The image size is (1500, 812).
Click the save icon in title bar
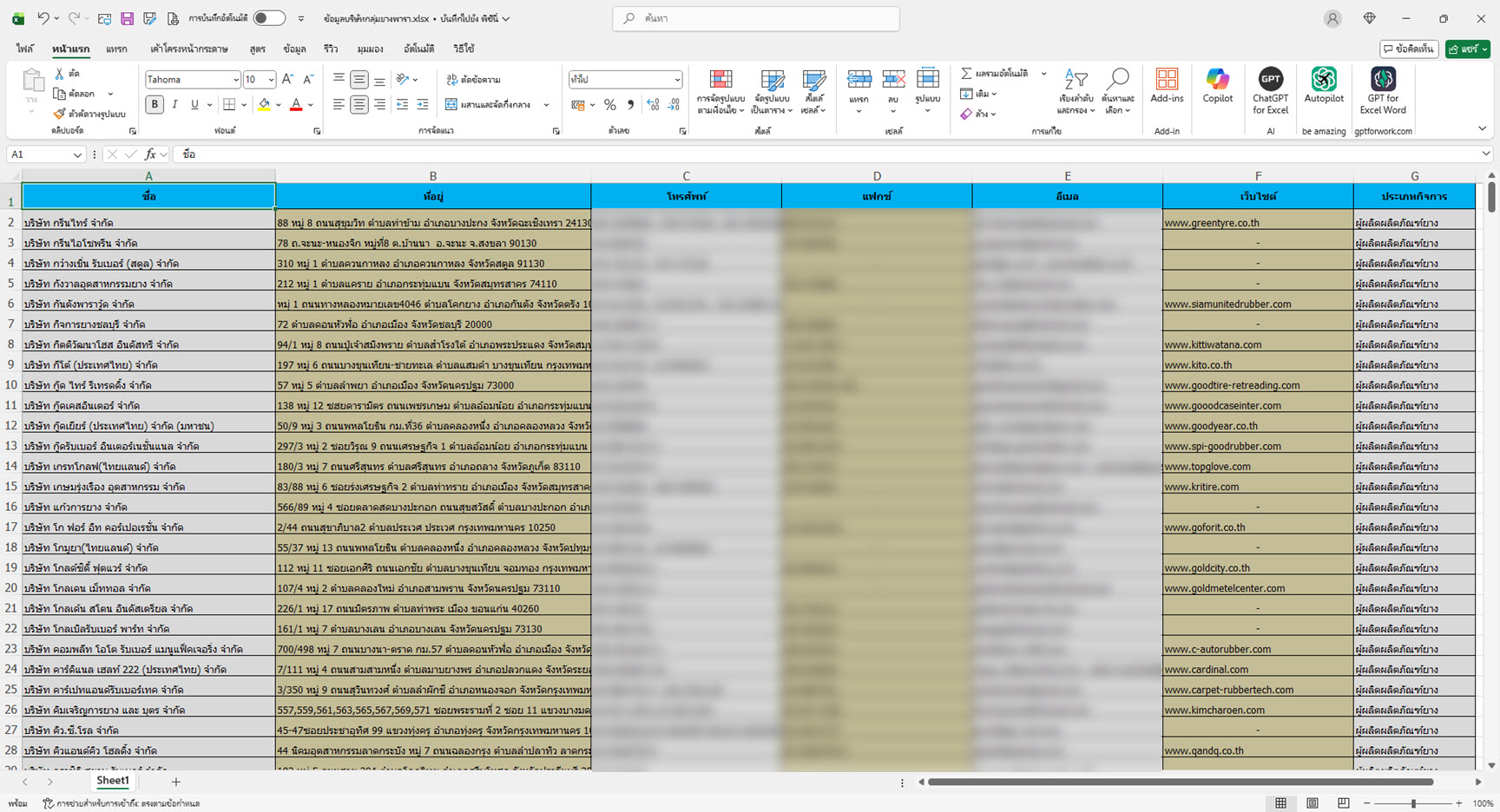[x=127, y=18]
